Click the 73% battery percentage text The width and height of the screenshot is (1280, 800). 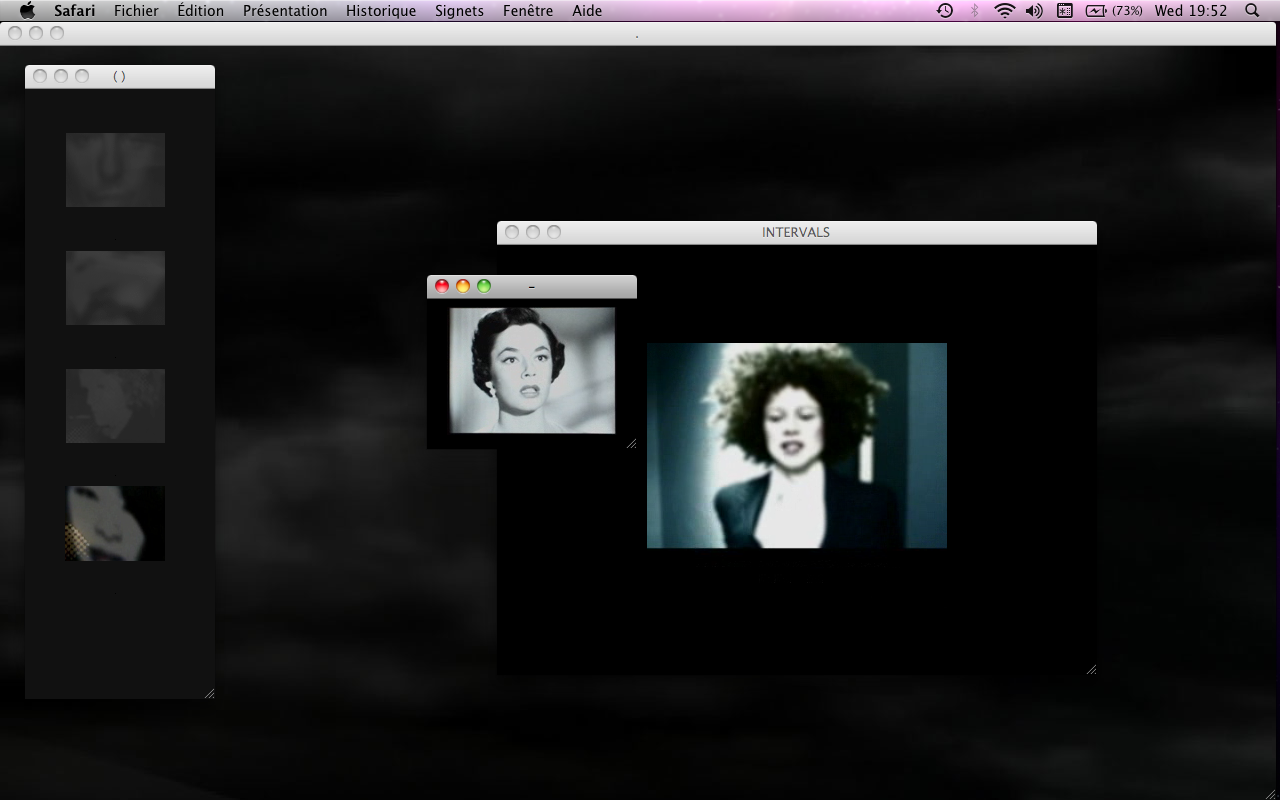[1127, 11]
